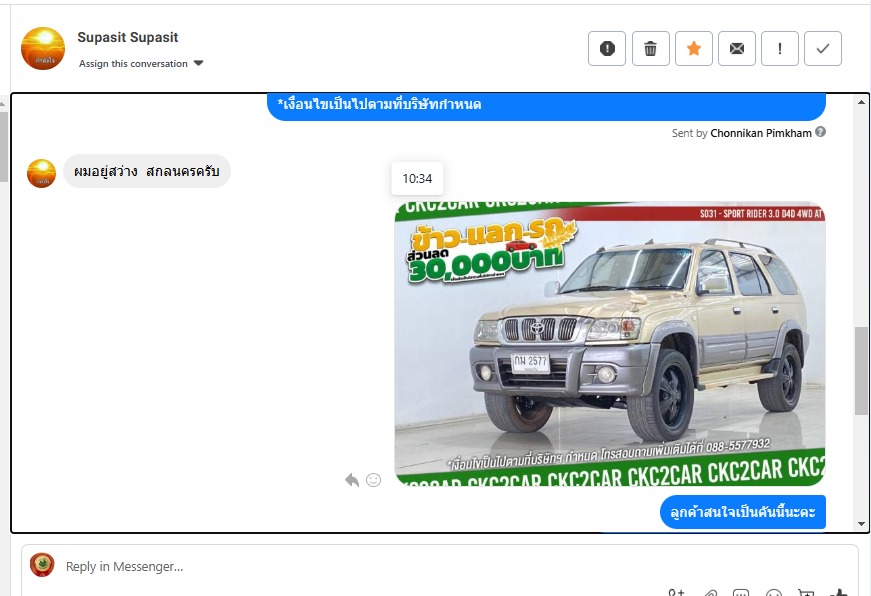Click the chat scrollbar up arrow
Viewport: 871px width, 596px height.
tap(861, 102)
